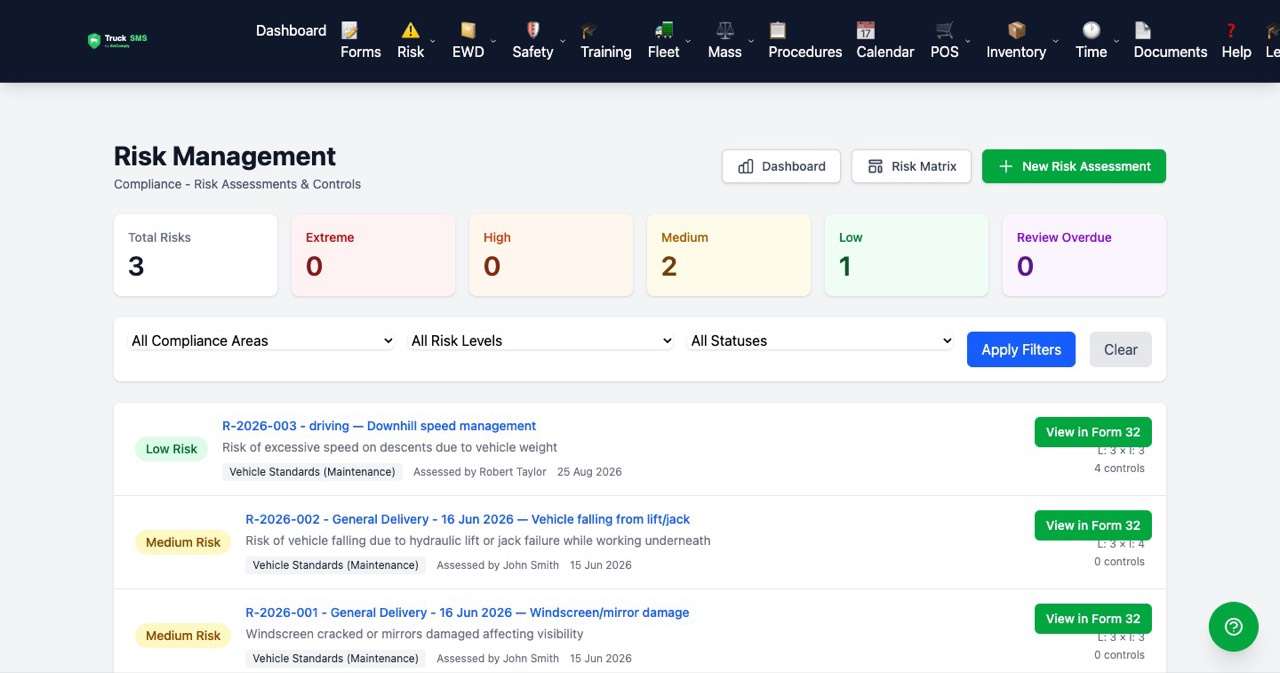This screenshot has height=673, width=1280.
Task: Open R-2026-001 Windscreen/mirror damage link
Action: (x=467, y=612)
